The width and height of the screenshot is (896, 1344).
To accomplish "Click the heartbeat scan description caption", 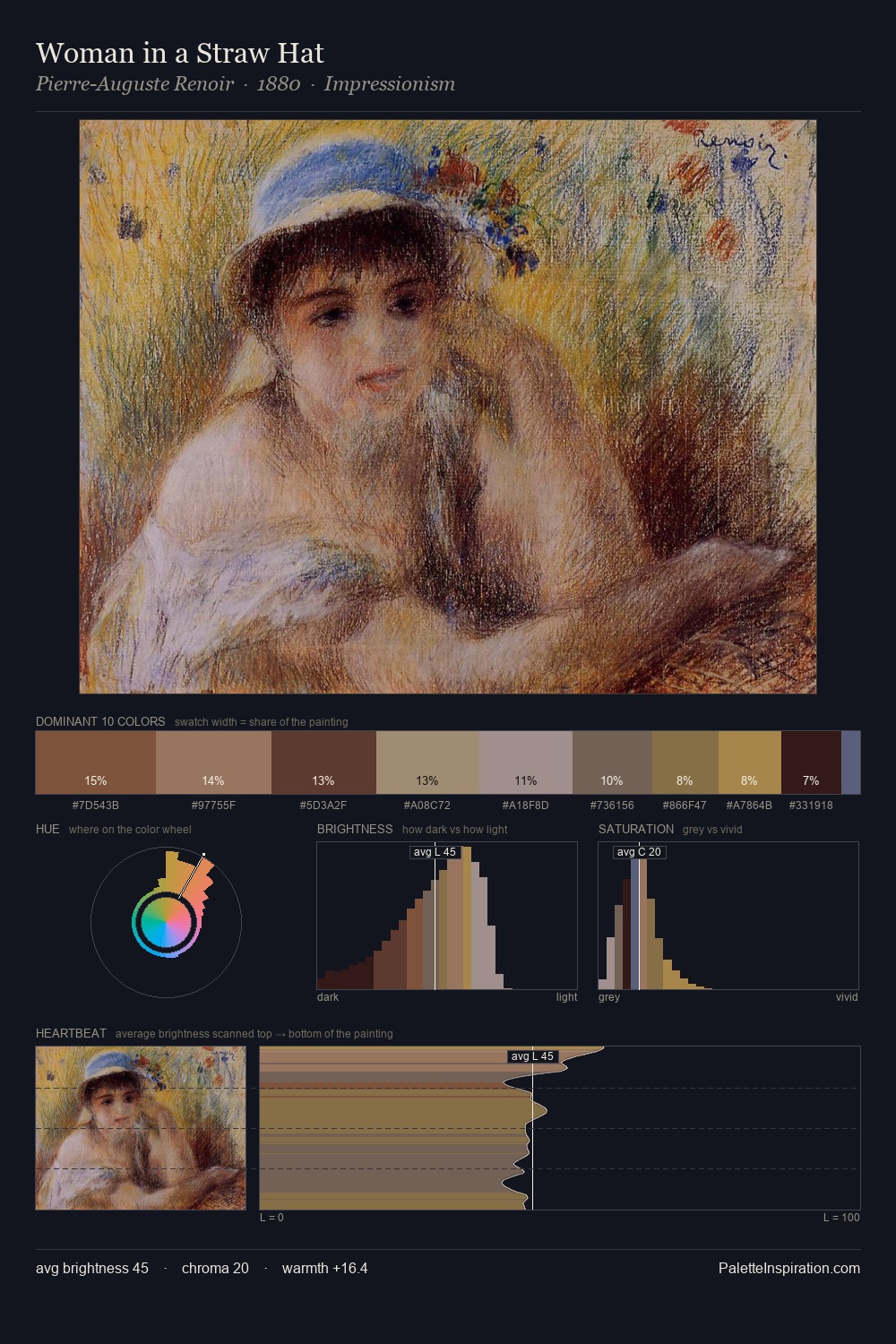I will coord(254,1034).
